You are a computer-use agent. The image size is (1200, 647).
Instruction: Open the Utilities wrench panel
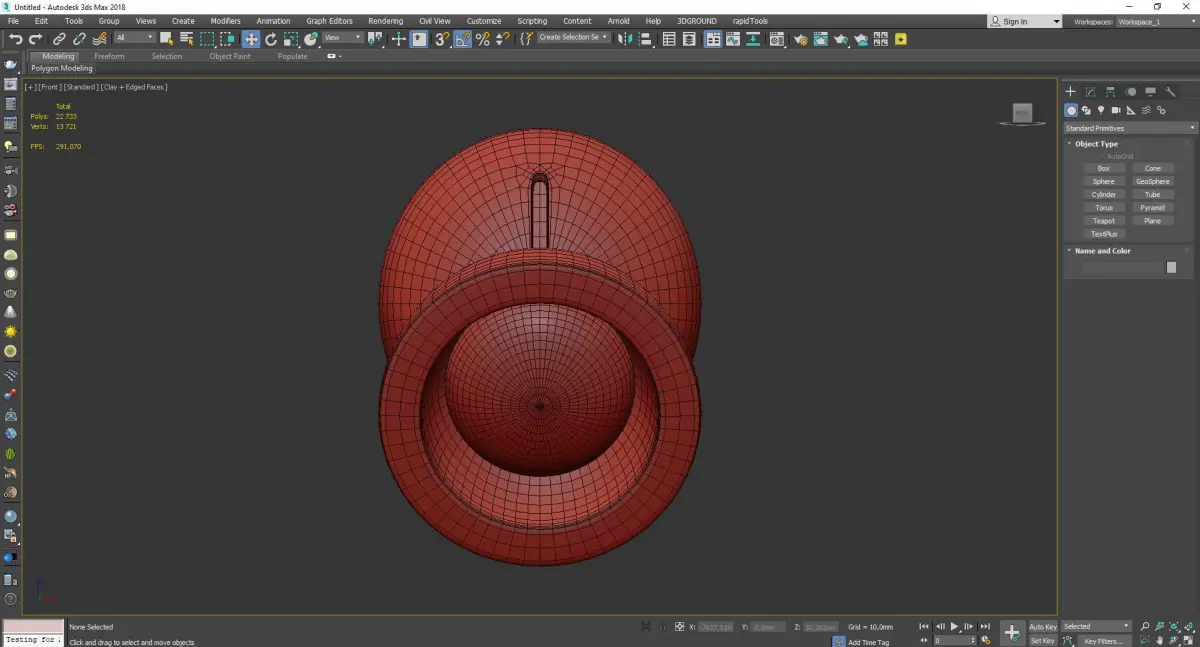click(1169, 92)
